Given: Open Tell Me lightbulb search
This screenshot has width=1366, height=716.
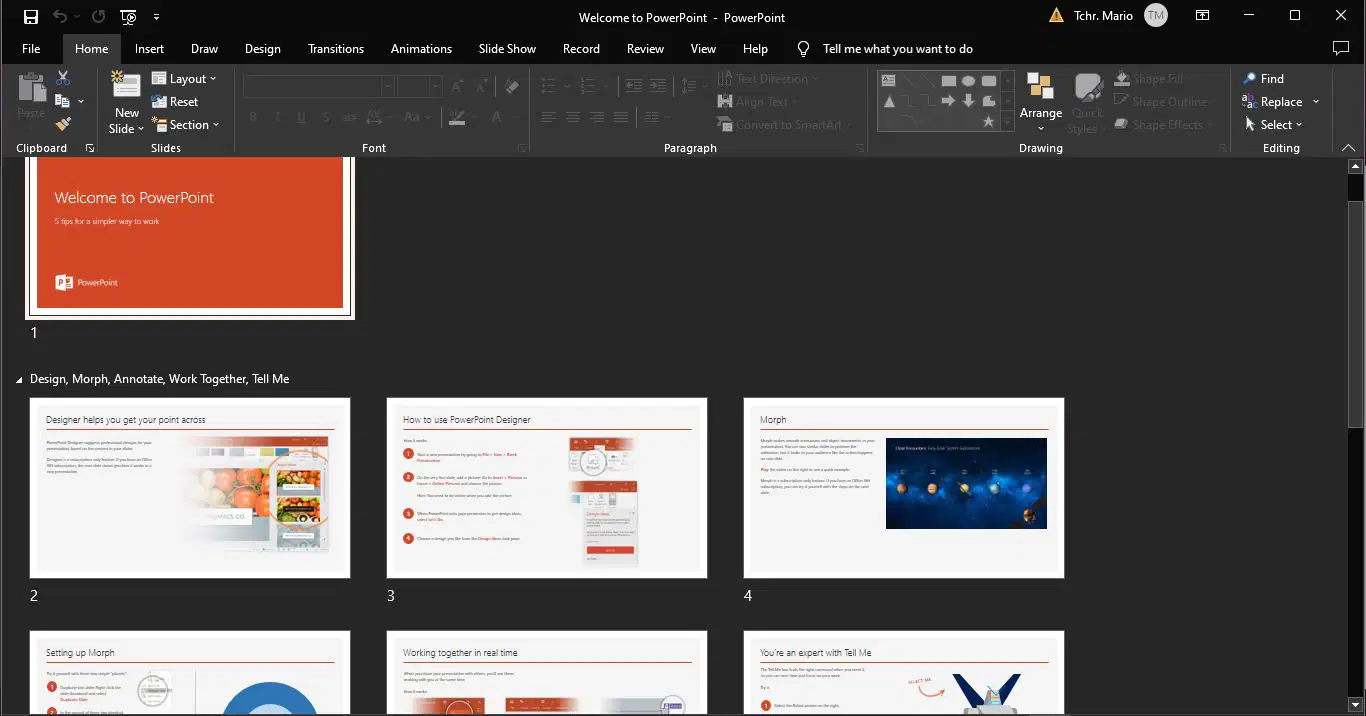Looking at the screenshot, I should coord(803,49).
